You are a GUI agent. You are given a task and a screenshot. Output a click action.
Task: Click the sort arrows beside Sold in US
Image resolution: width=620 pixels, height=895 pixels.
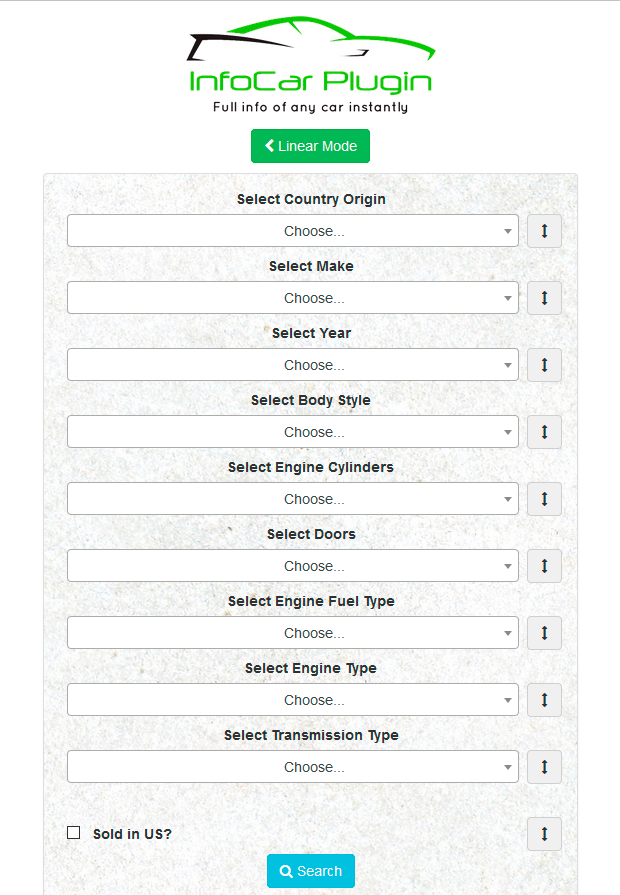tap(544, 834)
